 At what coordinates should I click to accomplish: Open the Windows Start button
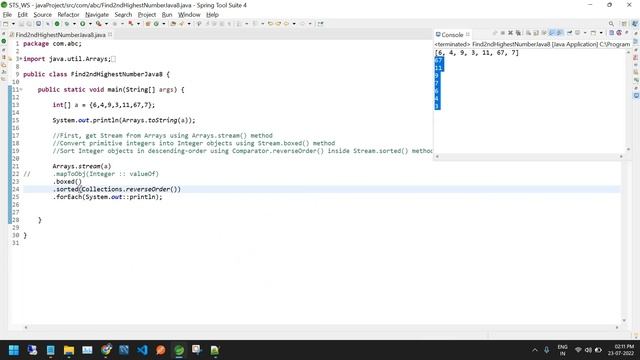(14, 350)
